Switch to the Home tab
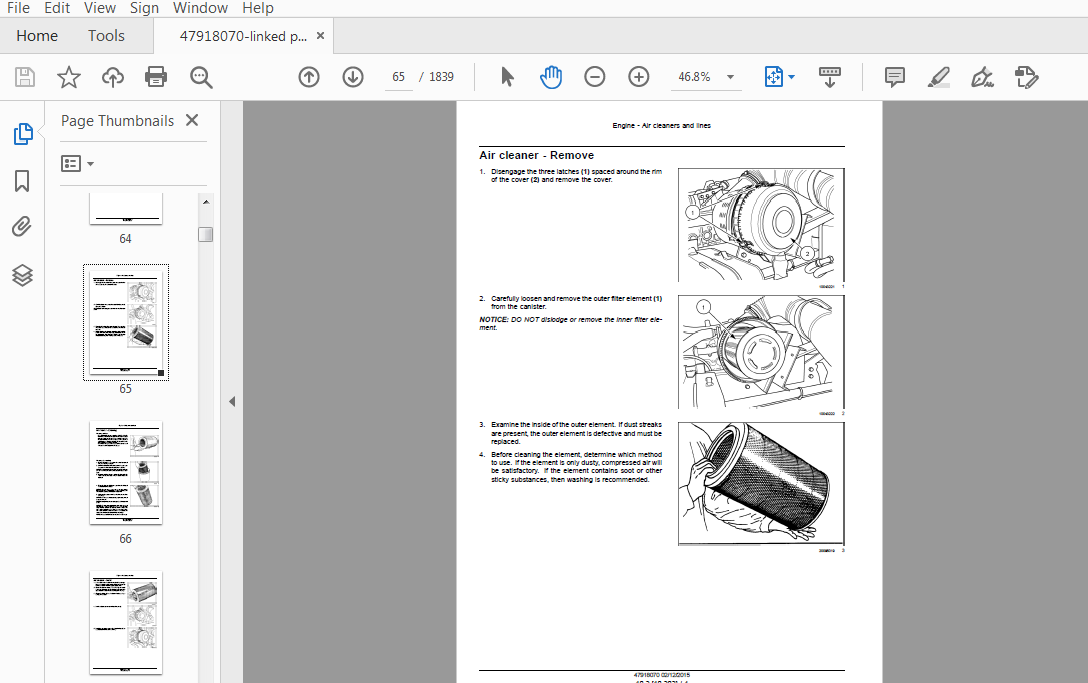 pos(37,35)
